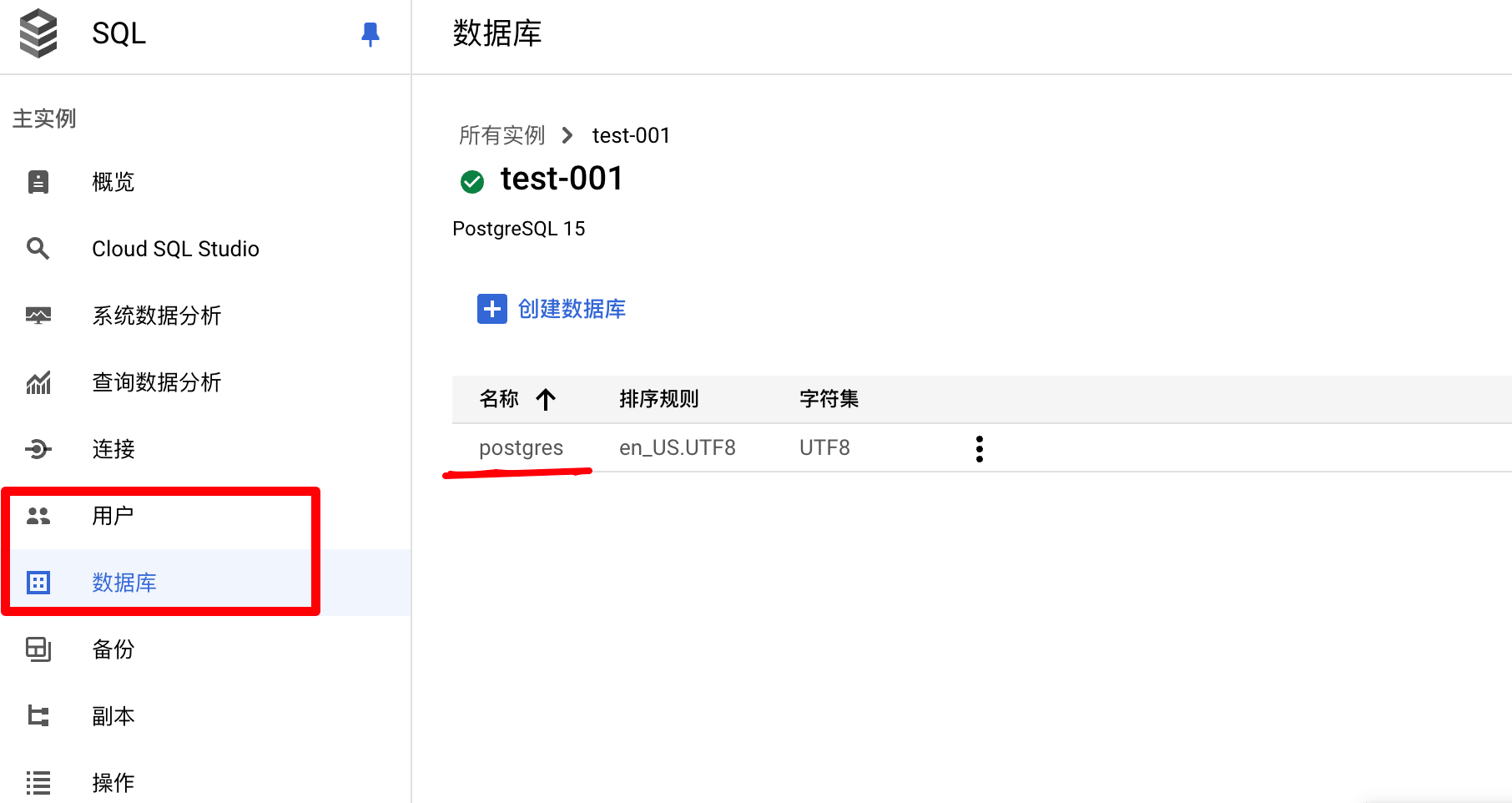This screenshot has height=803, width=1512.
Task: Click the 副本 replica tree icon
Action: coord(38,716)
